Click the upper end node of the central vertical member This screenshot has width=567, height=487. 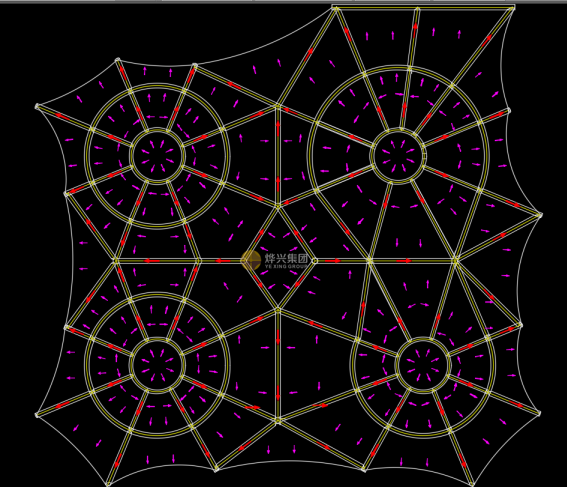(x=278, y=106)
